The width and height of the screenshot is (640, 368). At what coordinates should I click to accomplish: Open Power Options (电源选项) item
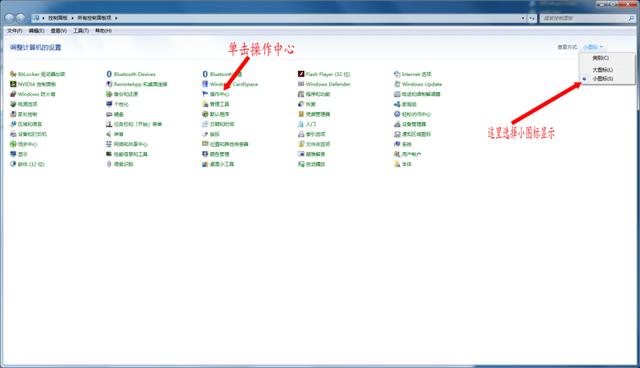[24, 104]
